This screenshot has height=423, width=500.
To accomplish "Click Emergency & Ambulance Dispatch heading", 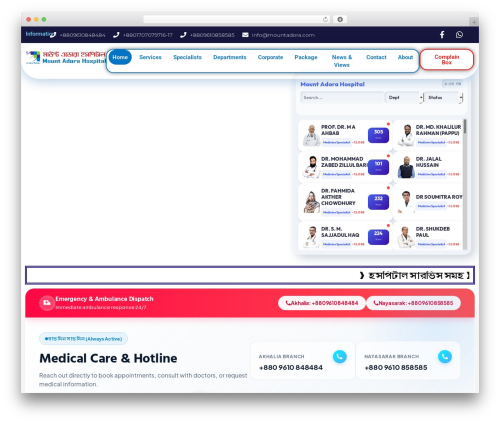I will (x=104, y=299).
